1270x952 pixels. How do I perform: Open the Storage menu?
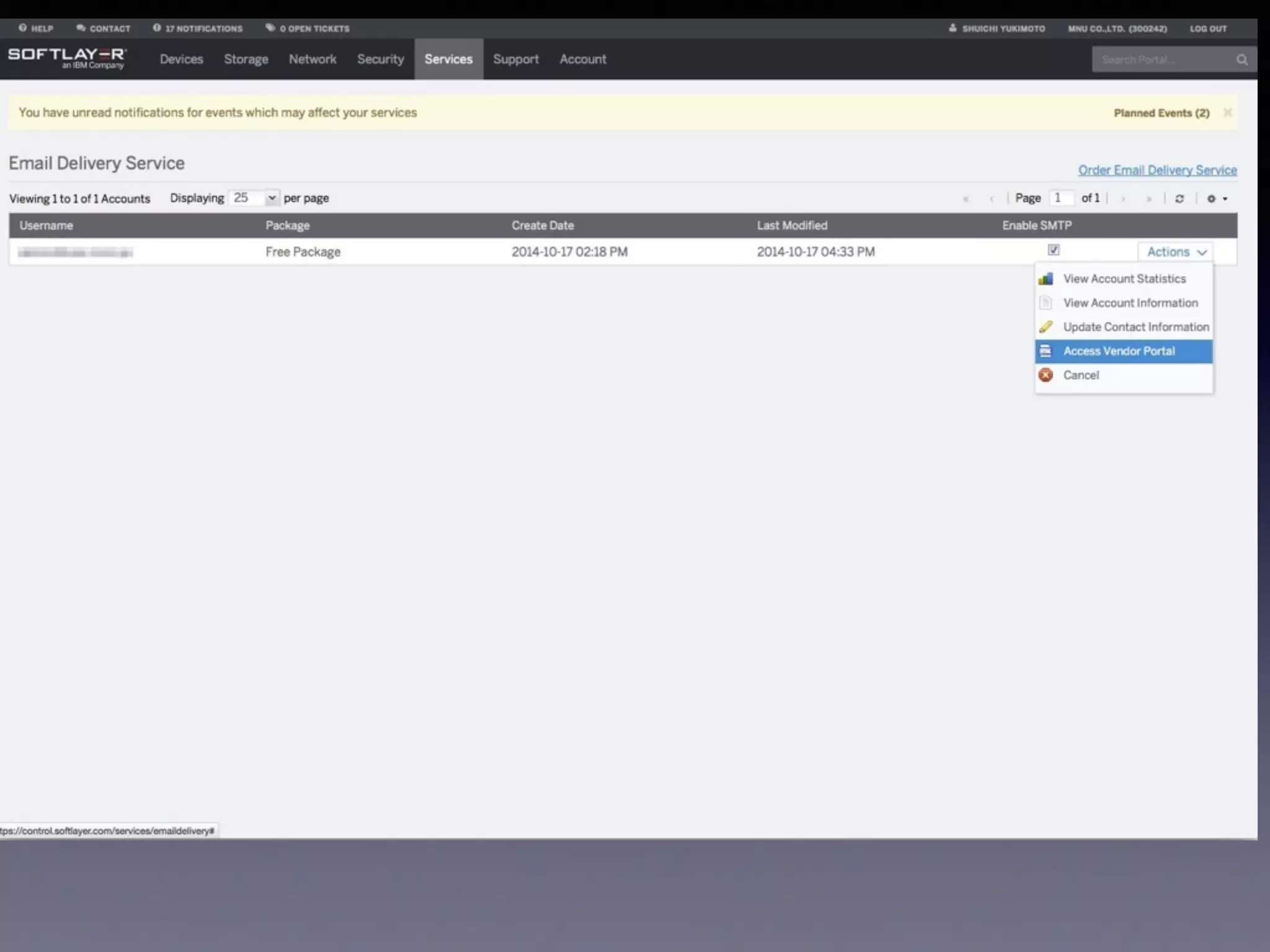pos(246,59)
